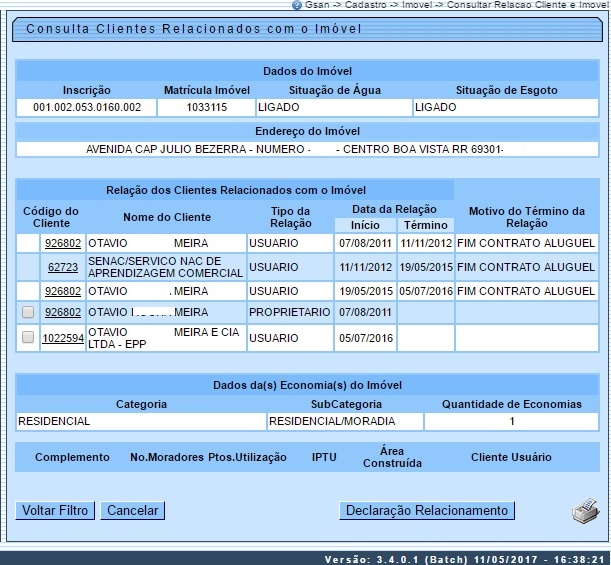This screenshot has height=565, width=611.
Task: Click the Categoria RESIDENCIAL field
Action: [141, 421]
